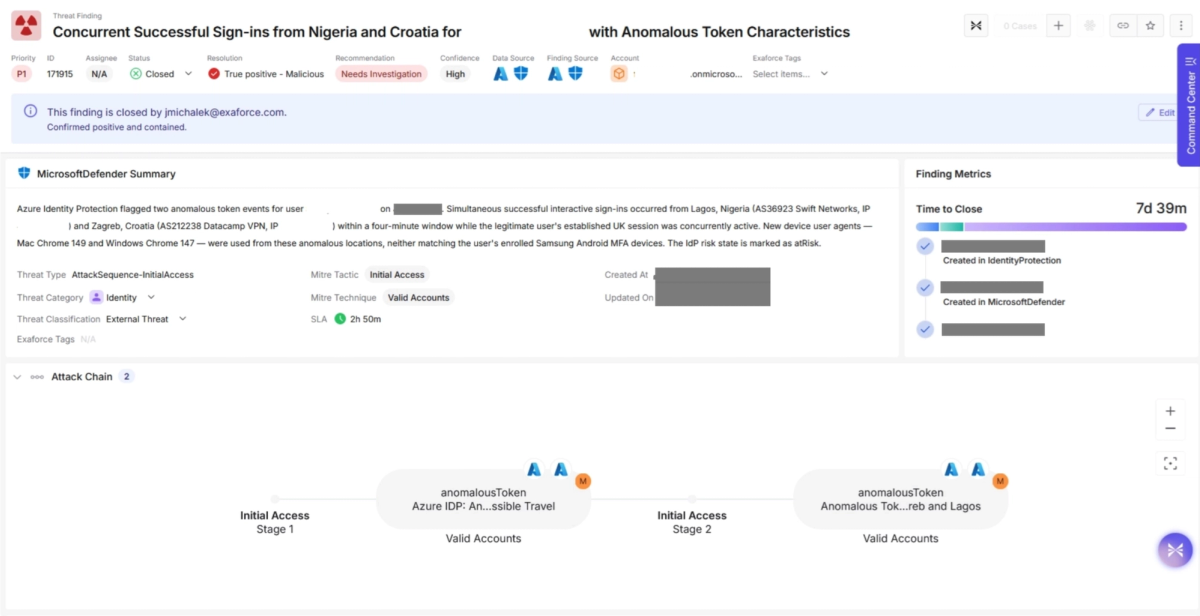The image size is (1200, 616).
Task: Add a case with the plus button
Action: [x=1058, y=26]
